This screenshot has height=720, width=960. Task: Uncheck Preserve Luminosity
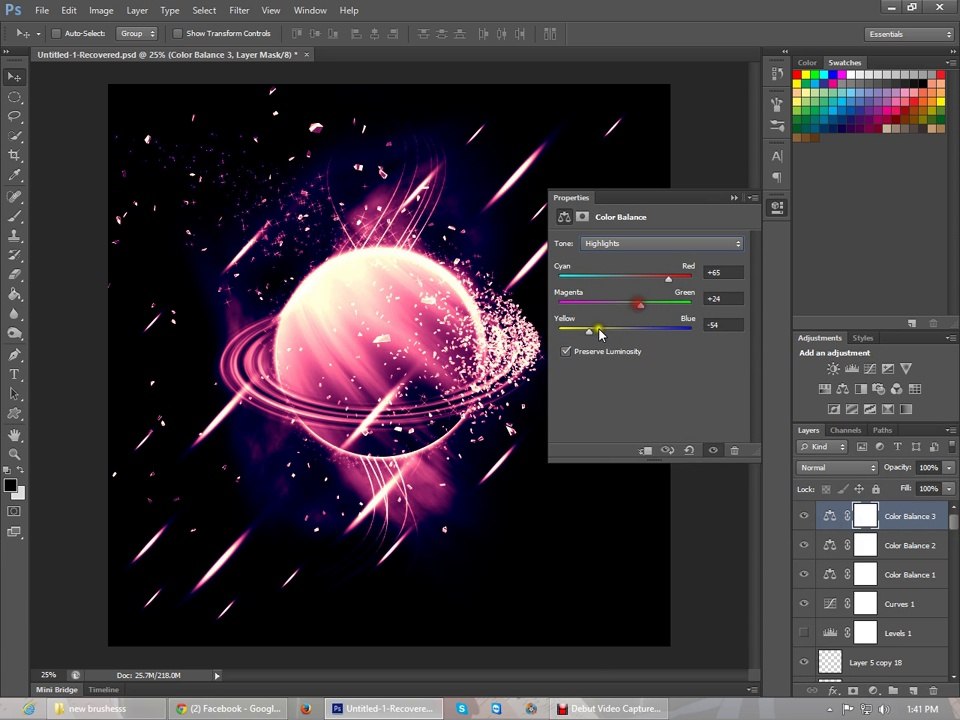566,351
